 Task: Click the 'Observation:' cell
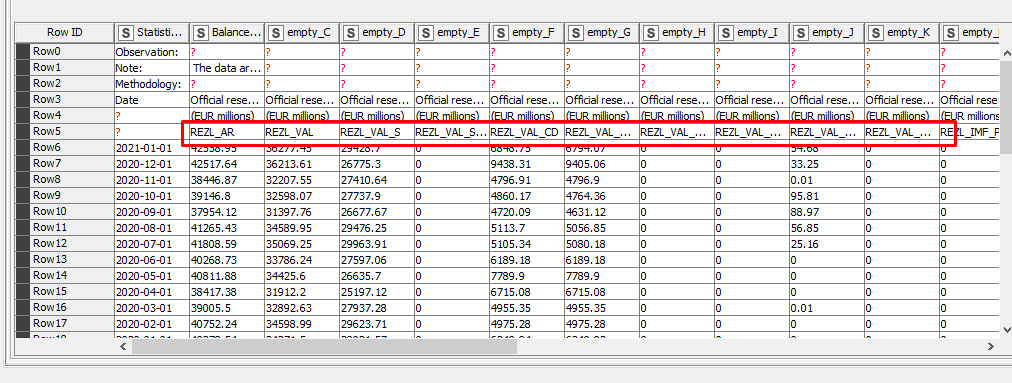tap(151, 52)
